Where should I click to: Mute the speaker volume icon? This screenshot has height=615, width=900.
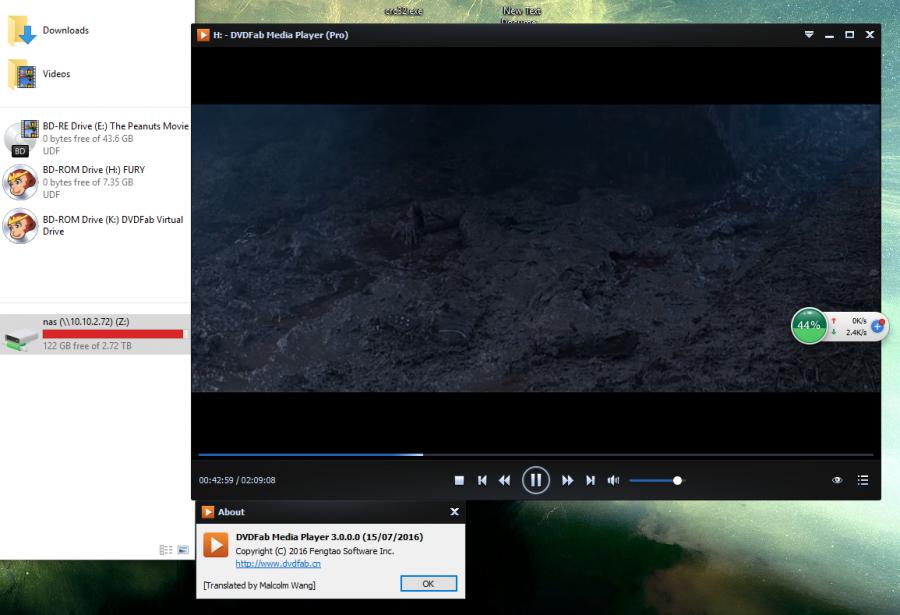point(613,480)
